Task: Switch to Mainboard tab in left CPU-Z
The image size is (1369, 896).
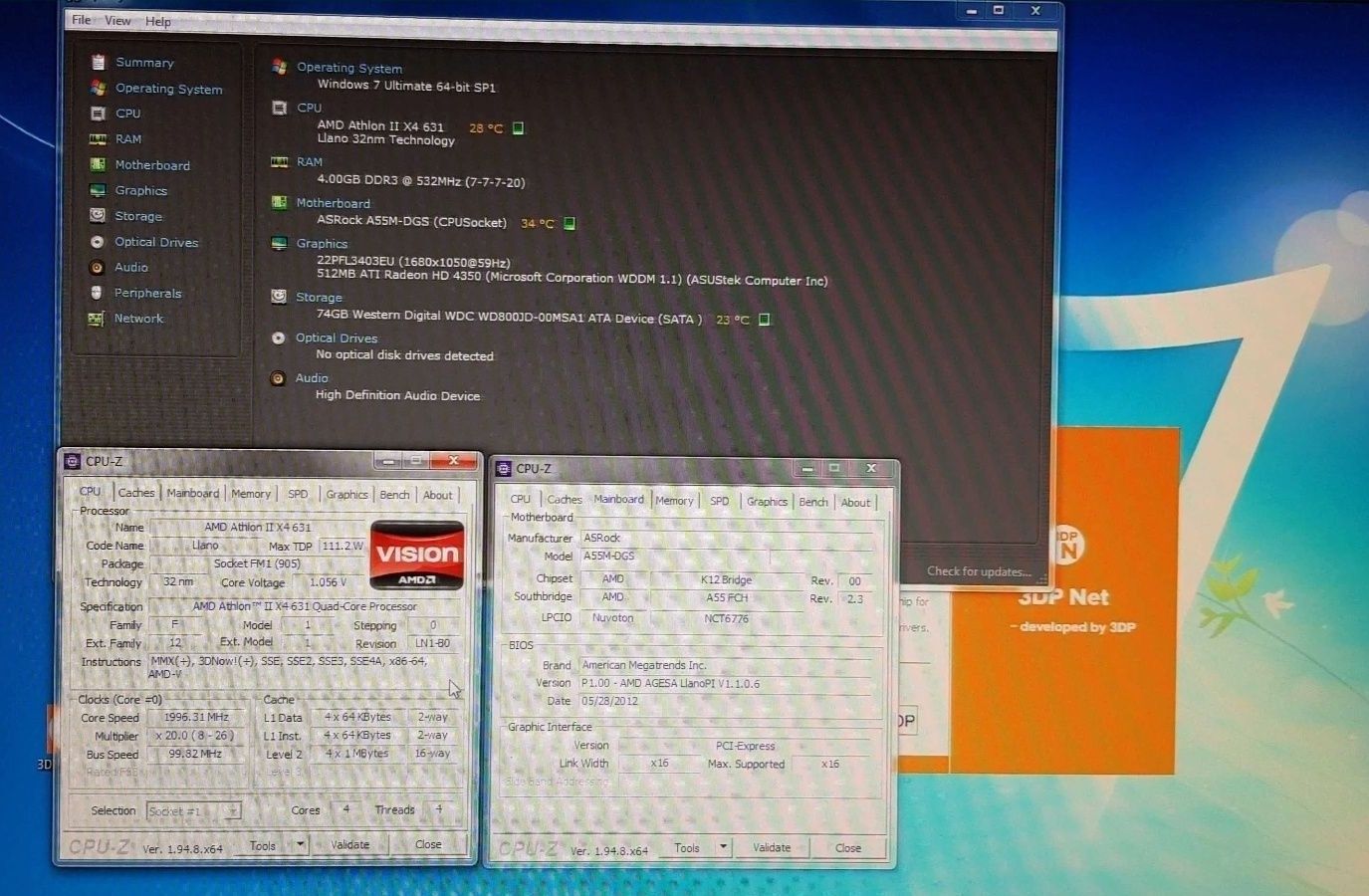Action: [x=193, y=493]
